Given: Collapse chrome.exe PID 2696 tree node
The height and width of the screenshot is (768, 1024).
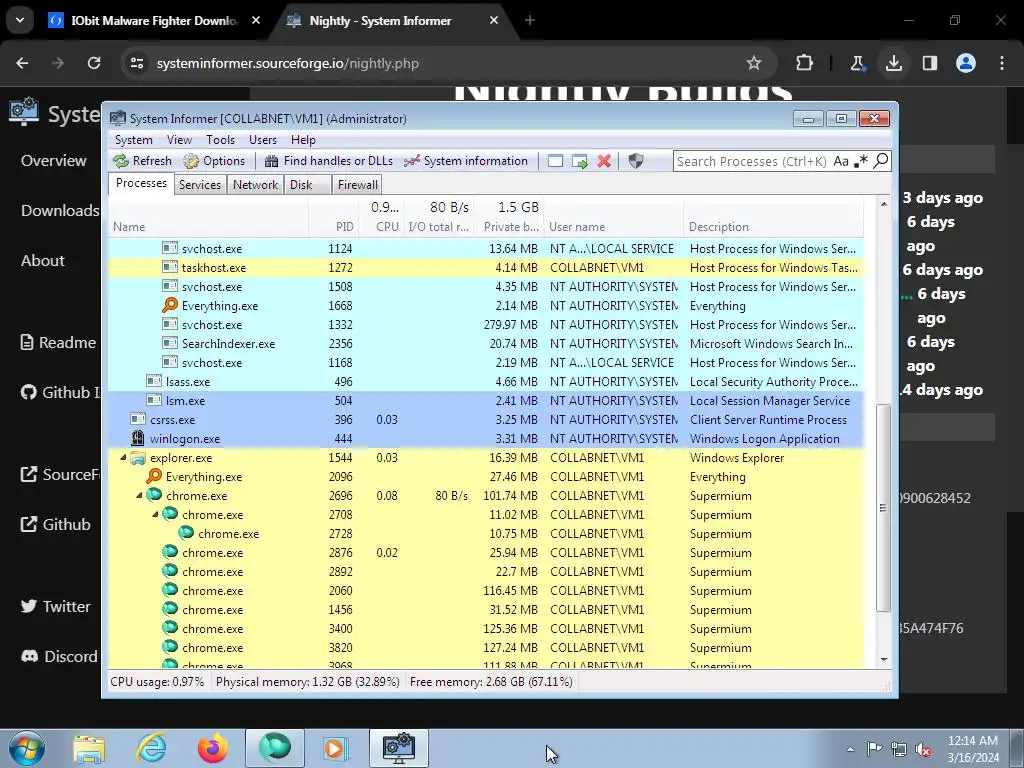Looking at the screenshot, I should coord(139,496).
